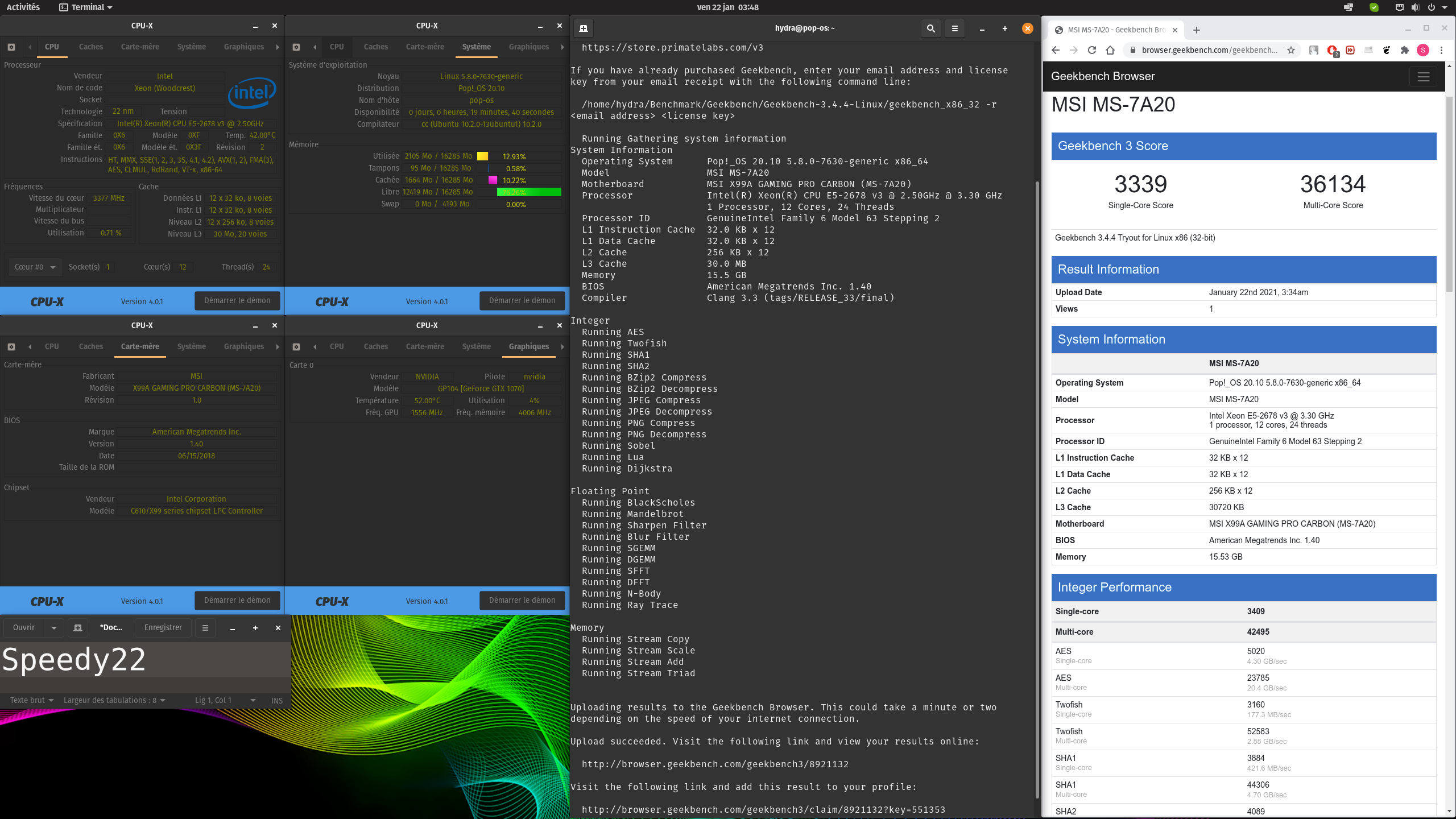Viewport: 1456px width, 819px height.
Task: Go to browser home page
Action: [1110, 50]
